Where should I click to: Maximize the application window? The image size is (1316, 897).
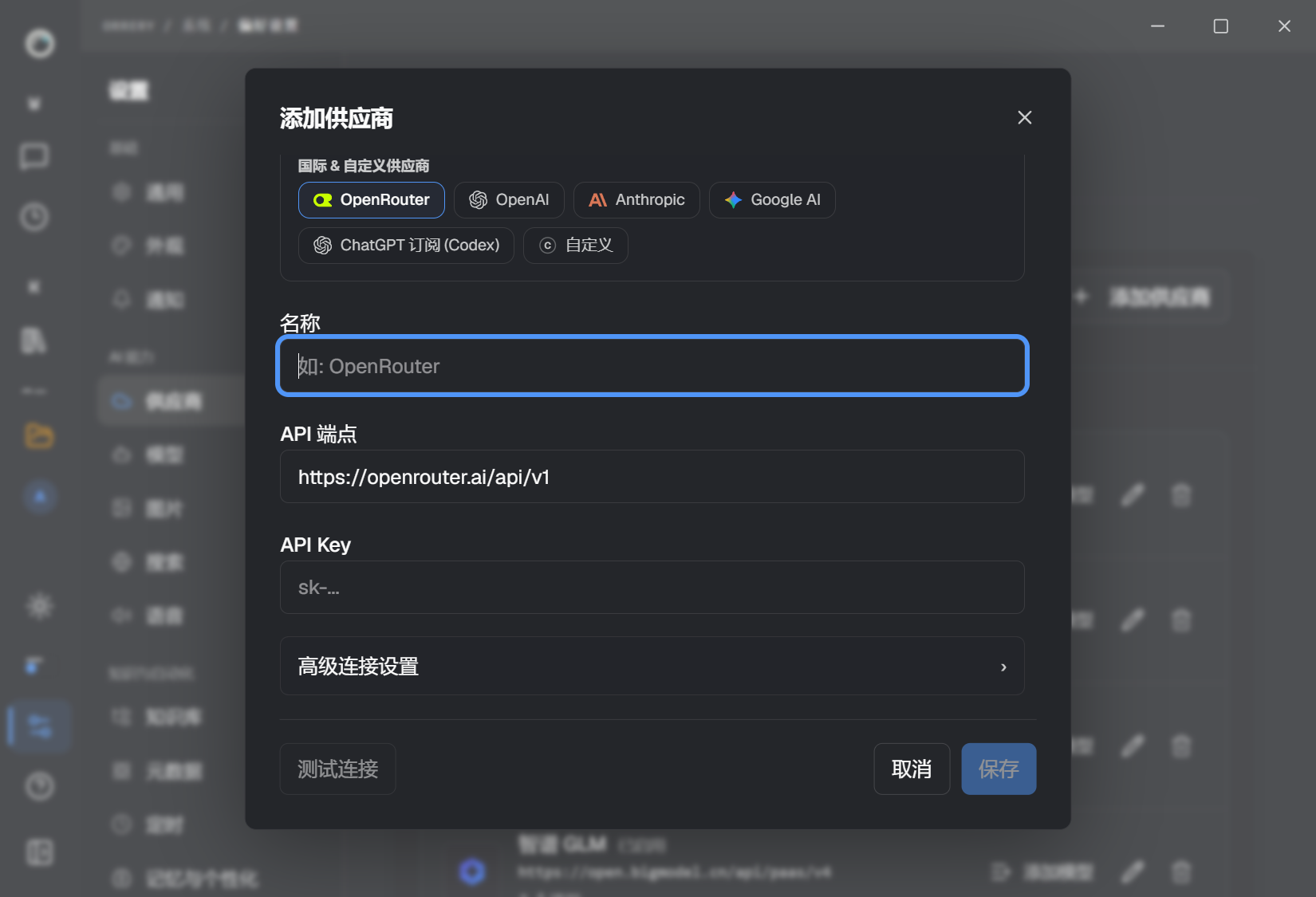(1221, 26)
